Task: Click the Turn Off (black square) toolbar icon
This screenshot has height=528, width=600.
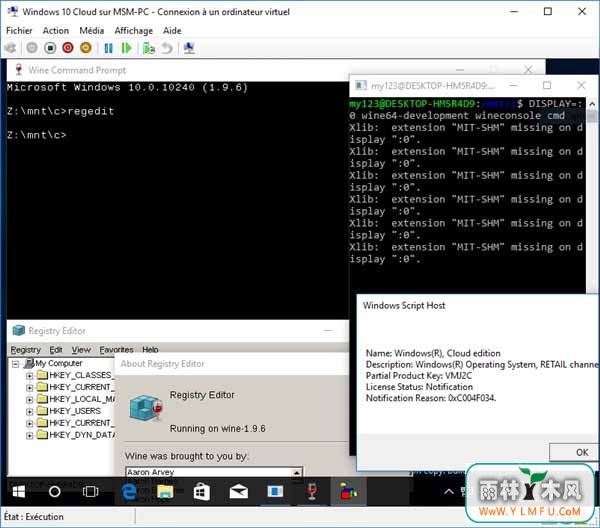Action: pyautogui.click(x=50, y=48)
